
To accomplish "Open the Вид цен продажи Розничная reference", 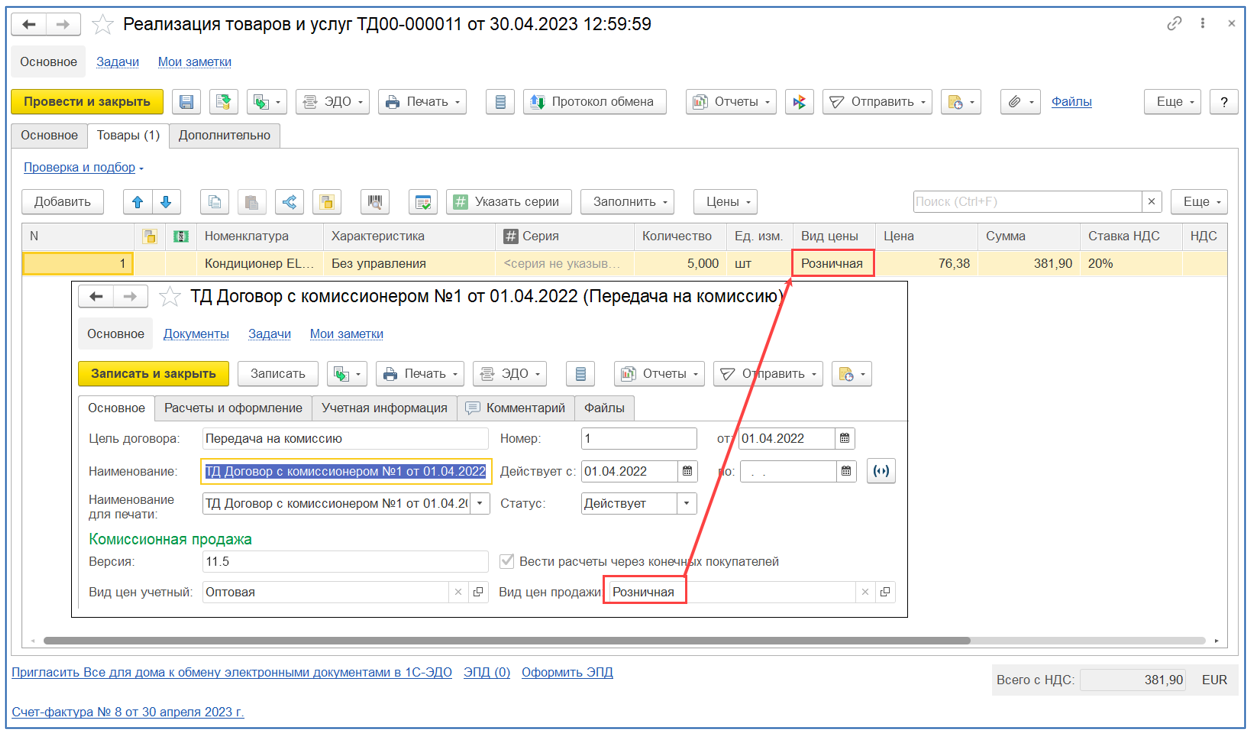I will 885,592.
